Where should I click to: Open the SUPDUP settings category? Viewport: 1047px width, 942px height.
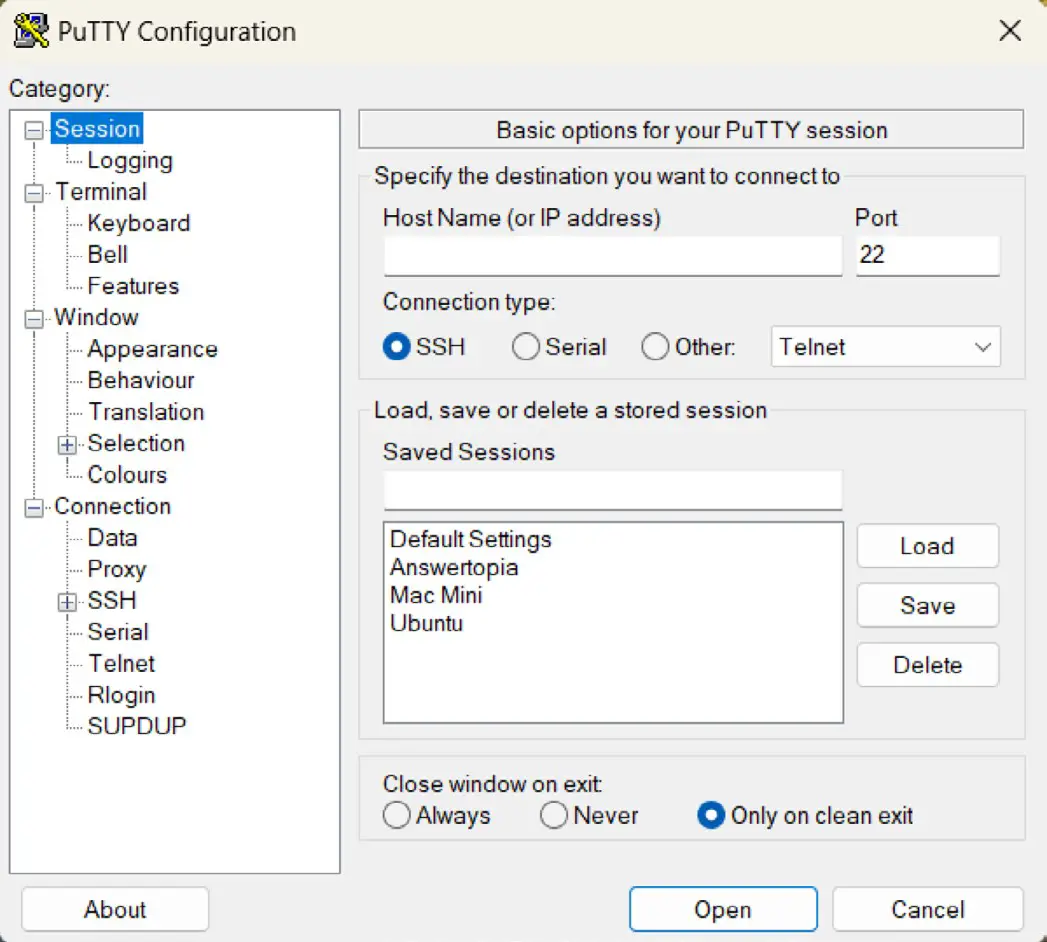tap(137, 726)
